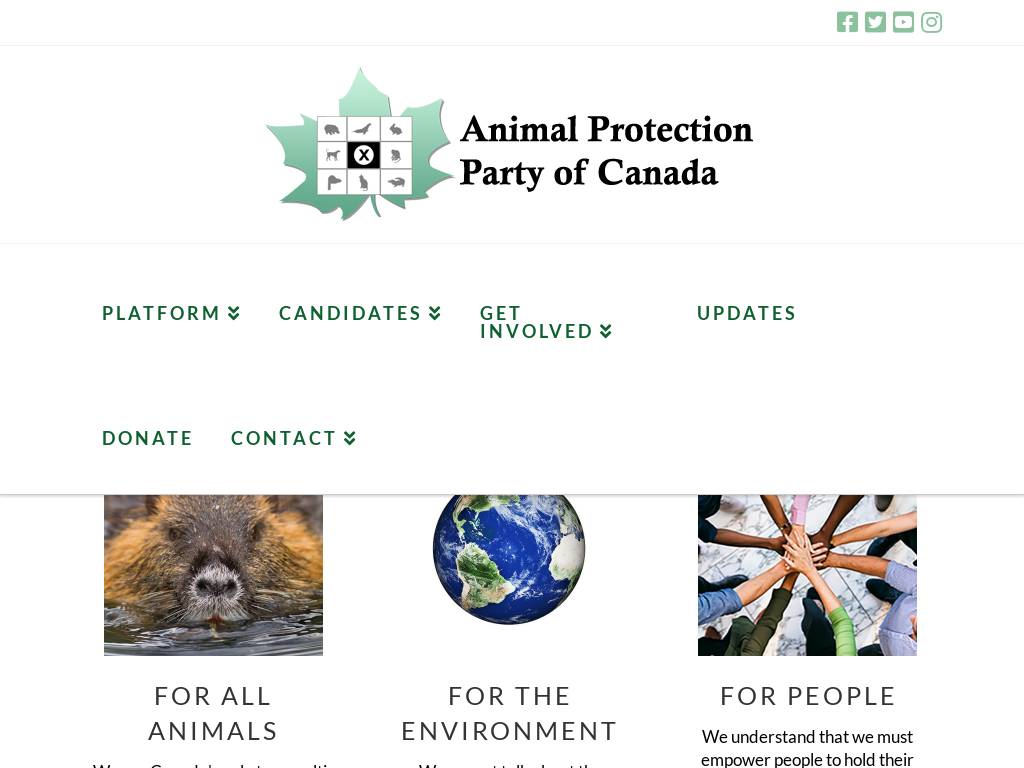Click the beaver photo thumbnail
Viewport: 1024px width, 768px height.
tap(213, 575)
